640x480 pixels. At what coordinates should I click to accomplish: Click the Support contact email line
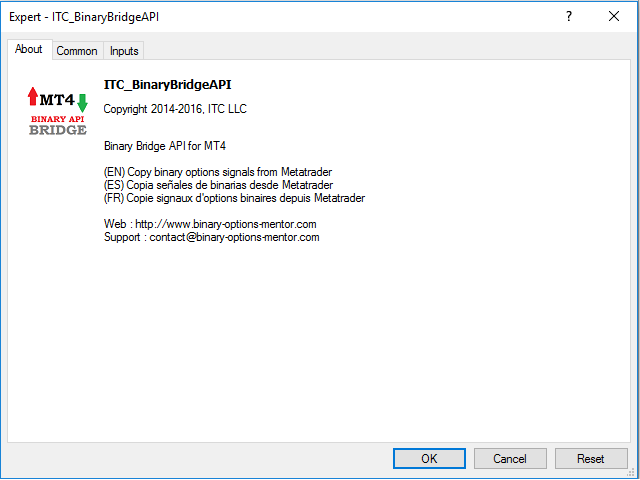click(212, 237)
